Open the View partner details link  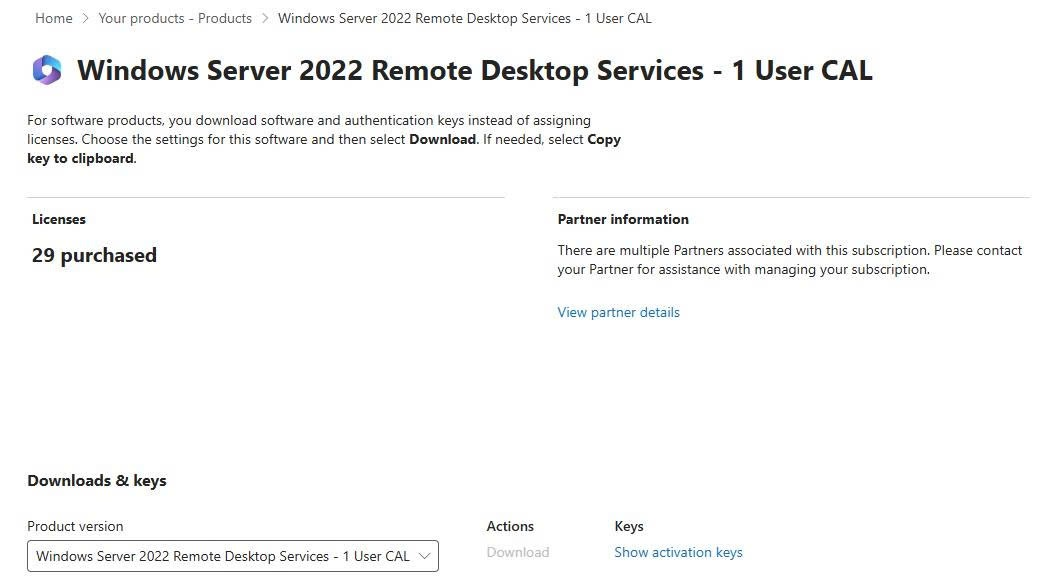tap(618, 312)
